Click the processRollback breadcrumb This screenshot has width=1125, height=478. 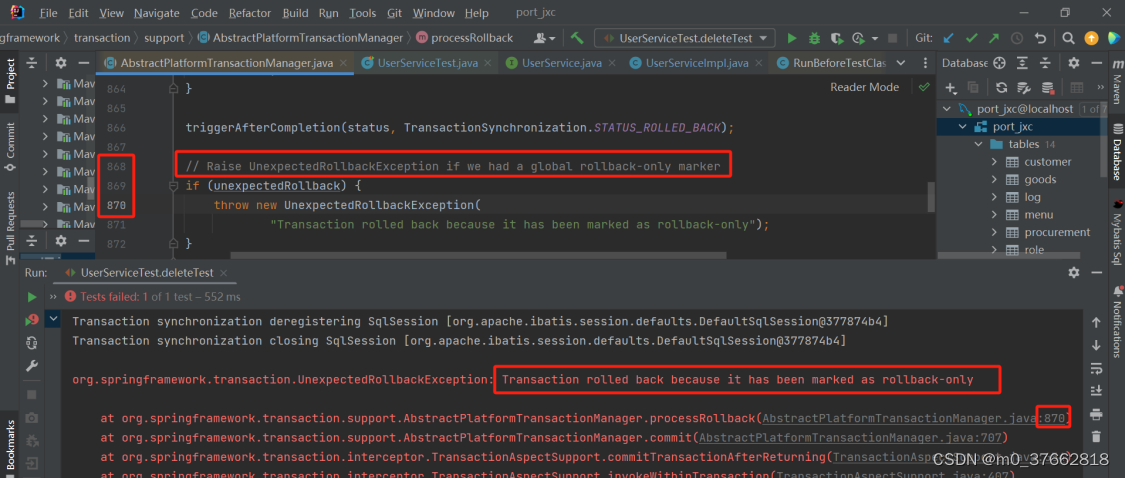pyautogui.click(x=472, y=38)
